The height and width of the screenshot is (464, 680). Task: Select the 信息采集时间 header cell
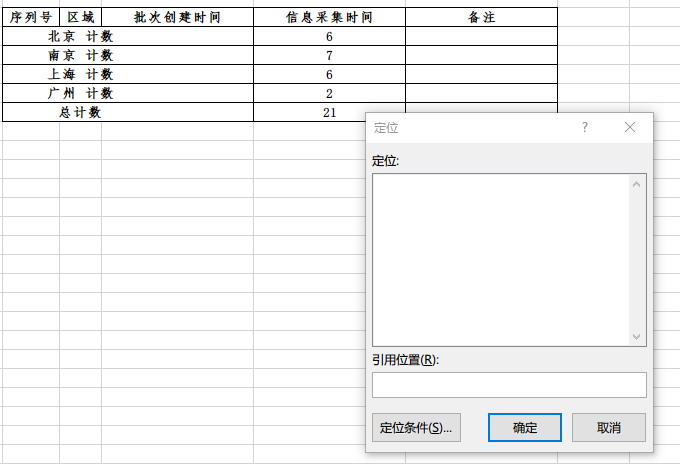pyautogui.click(x=329, y=17)
